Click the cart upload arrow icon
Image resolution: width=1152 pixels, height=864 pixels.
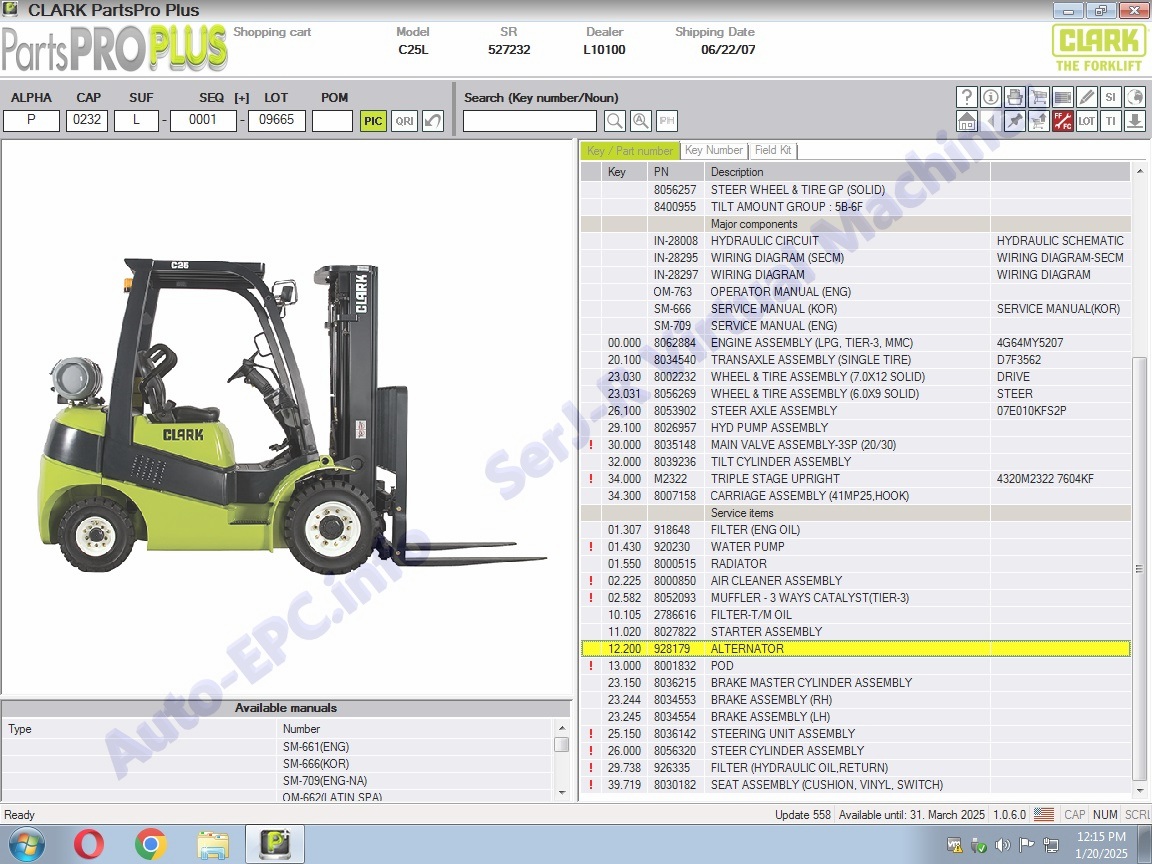1039,121
